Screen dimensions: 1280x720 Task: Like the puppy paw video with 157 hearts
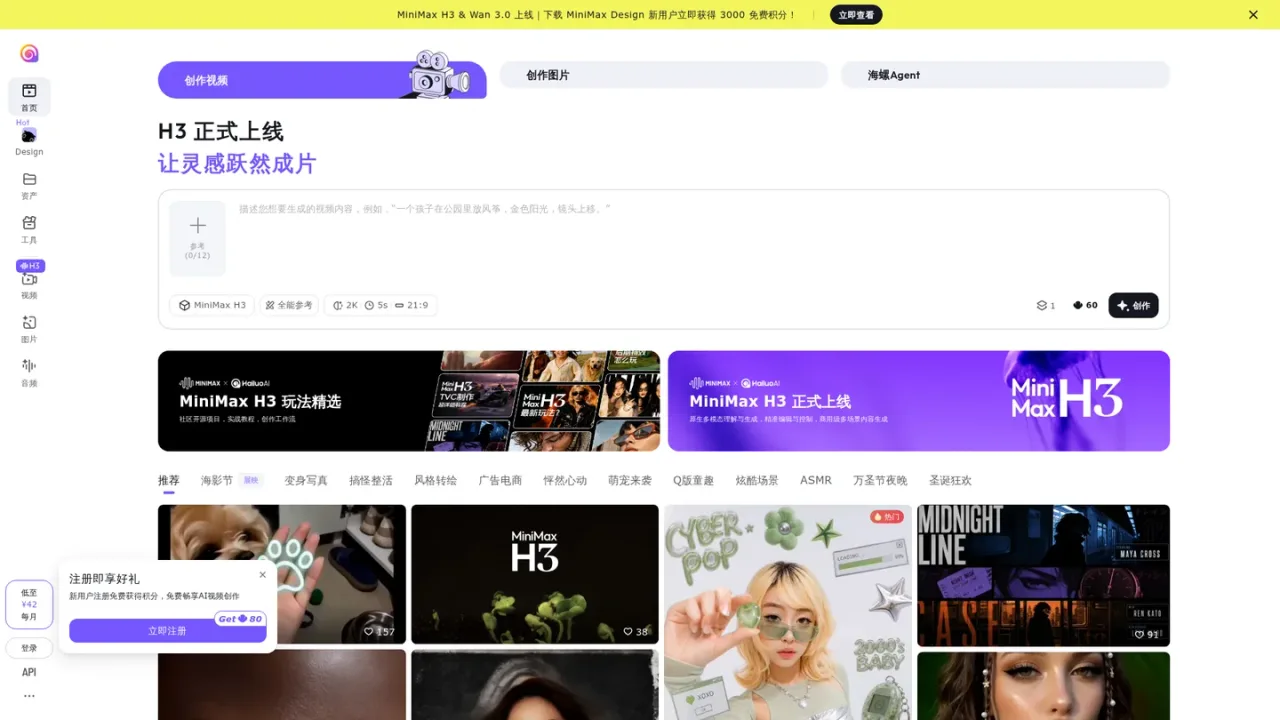[x=379, y=632]
